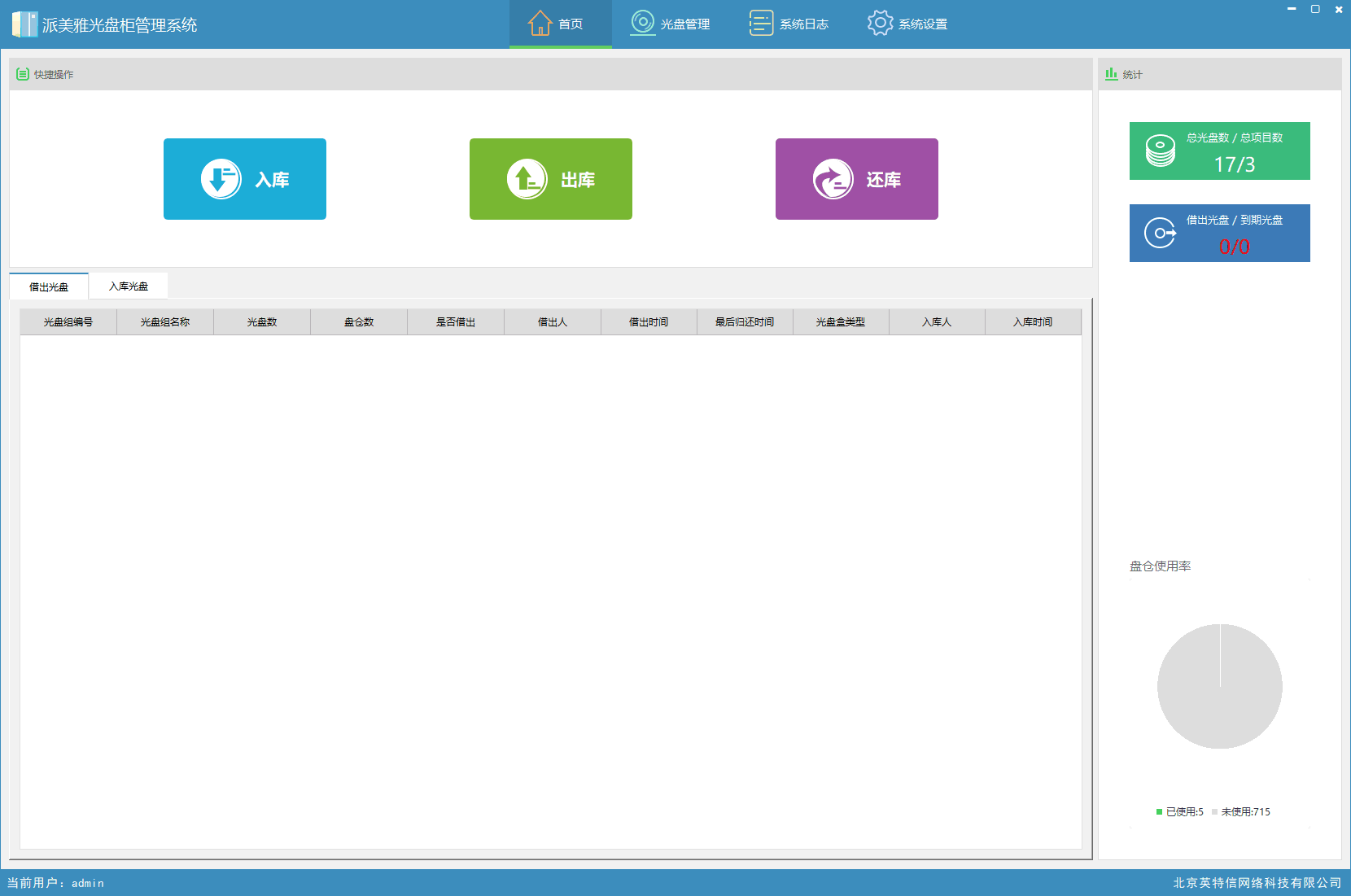This screenshot has height=896, width=1351.
Task: Click the list icon for 系统日志
Action: tap(760, 23)
